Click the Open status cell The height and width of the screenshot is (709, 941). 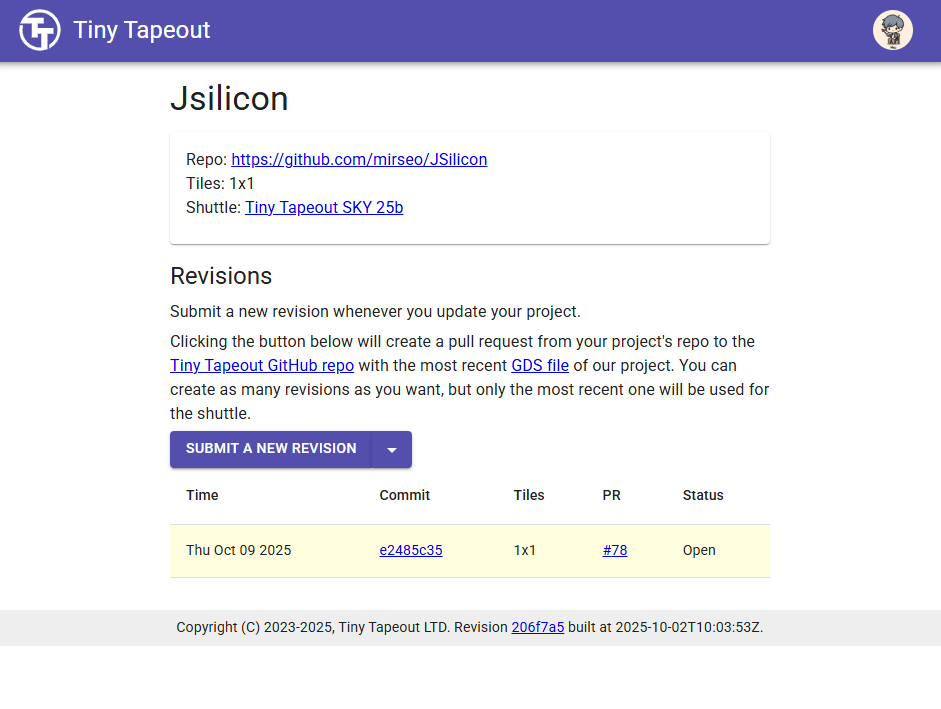[699, 550]
